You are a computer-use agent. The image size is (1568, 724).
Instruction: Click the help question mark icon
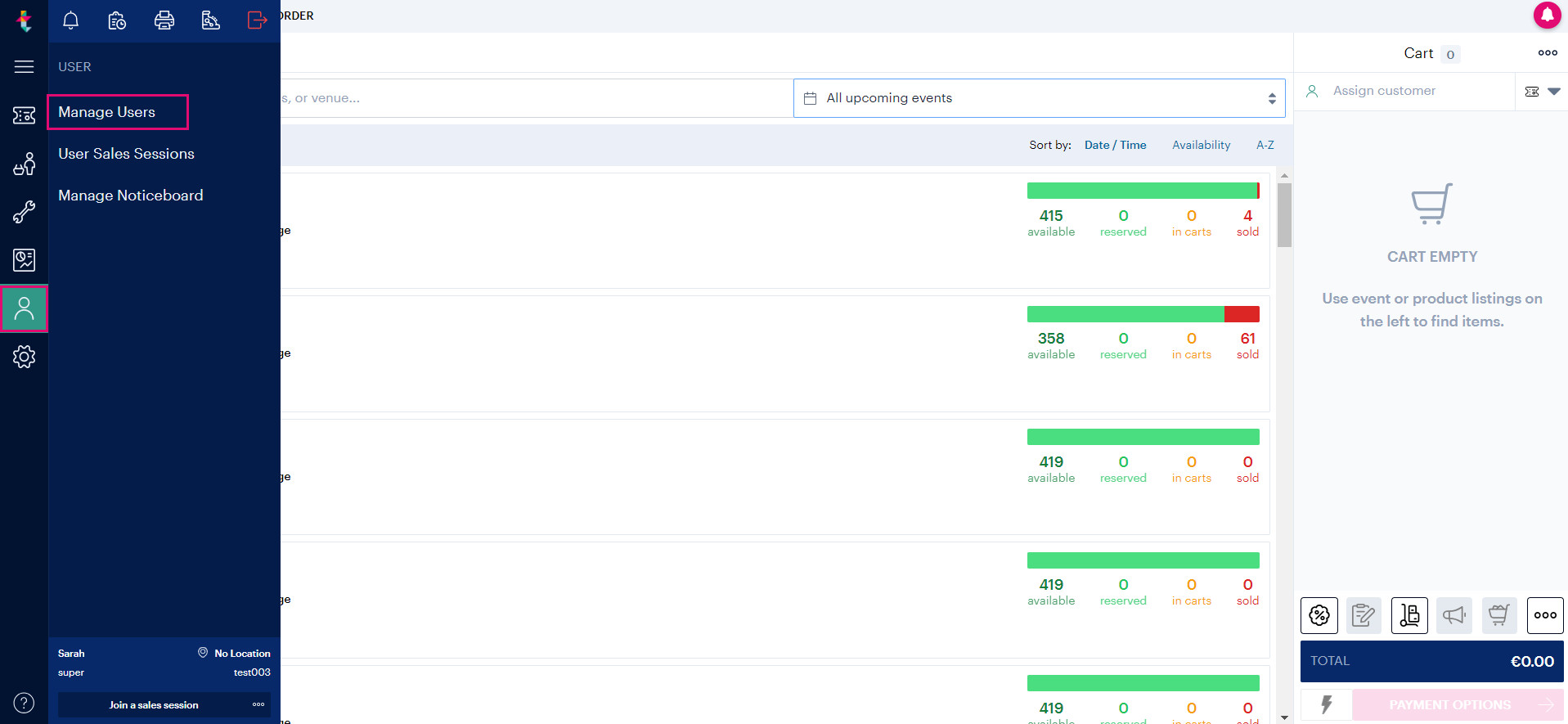[24, 703]
